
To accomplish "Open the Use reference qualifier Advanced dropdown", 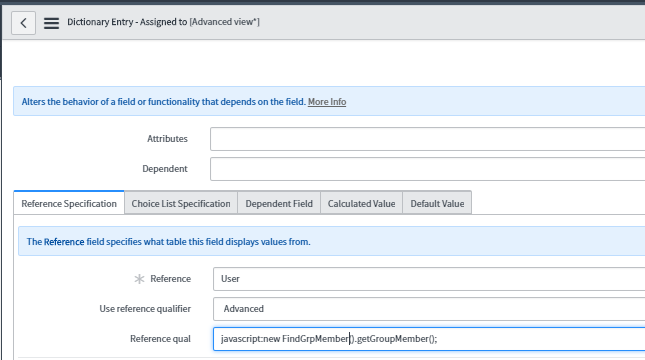I will (429, 309).
